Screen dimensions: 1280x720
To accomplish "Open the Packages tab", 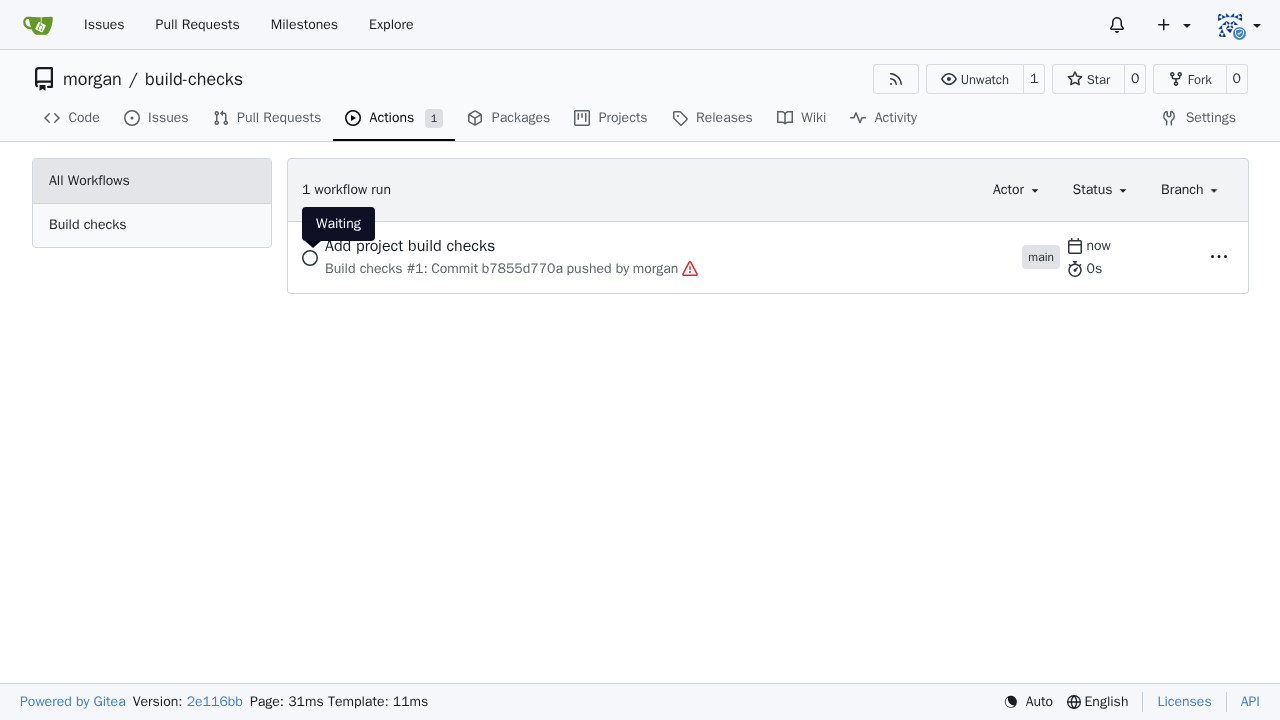I will [x=509, y=118].
